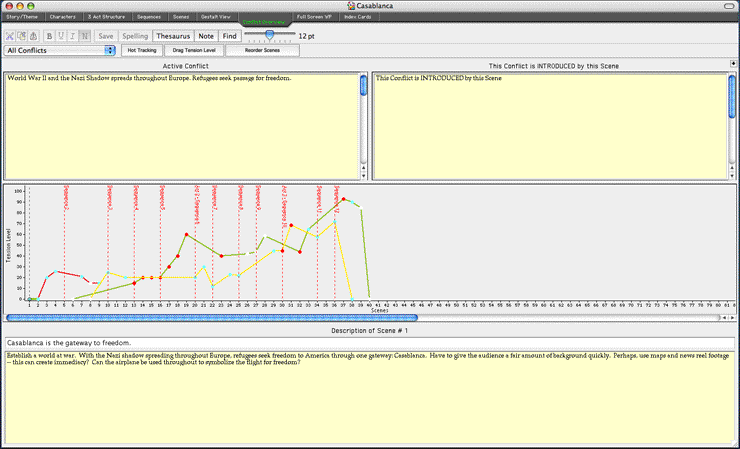This screenshot has height=449, width=740.
Task: Toggle Bold text formatting
Action: (x=49, y=36)
